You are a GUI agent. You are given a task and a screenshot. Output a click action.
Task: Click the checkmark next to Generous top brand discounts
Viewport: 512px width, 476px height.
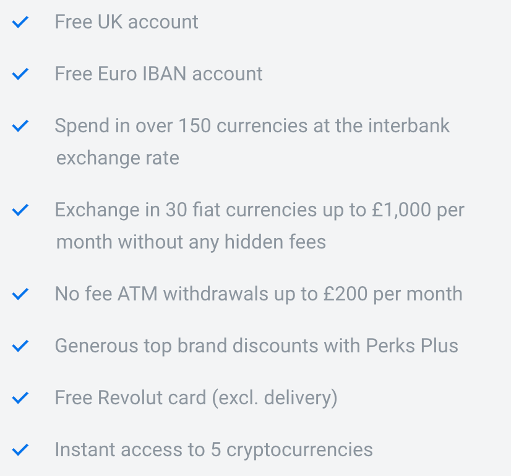pyautogui.click(x=20, y=346)
